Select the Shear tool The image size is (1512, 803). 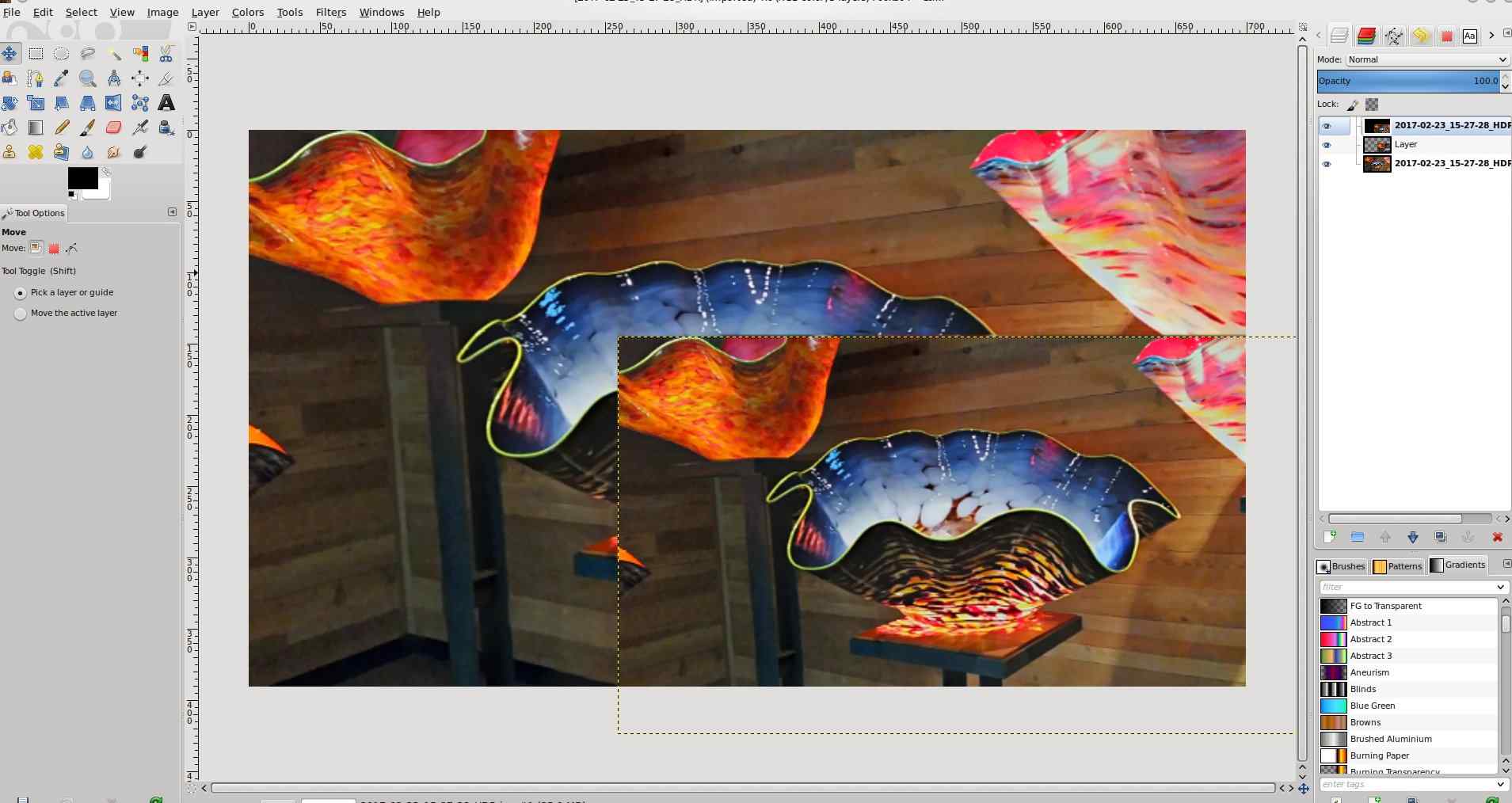(62, 103)
